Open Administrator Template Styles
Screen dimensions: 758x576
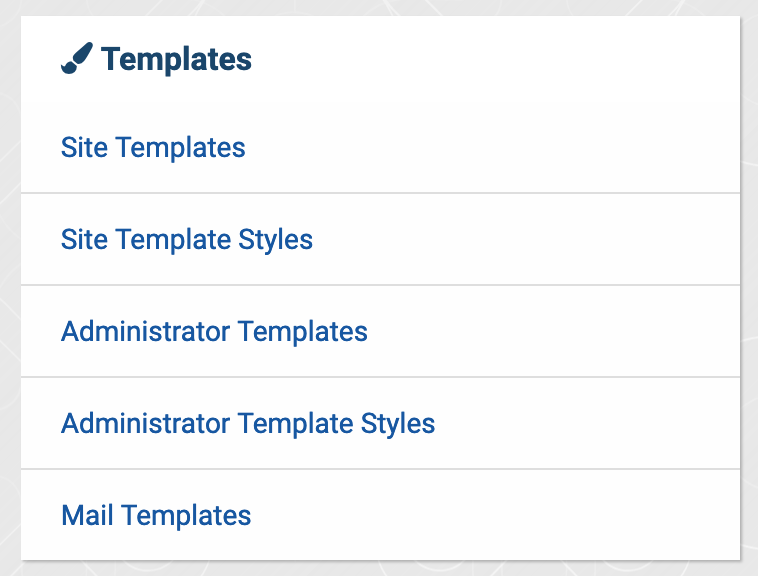pos(248,423)
